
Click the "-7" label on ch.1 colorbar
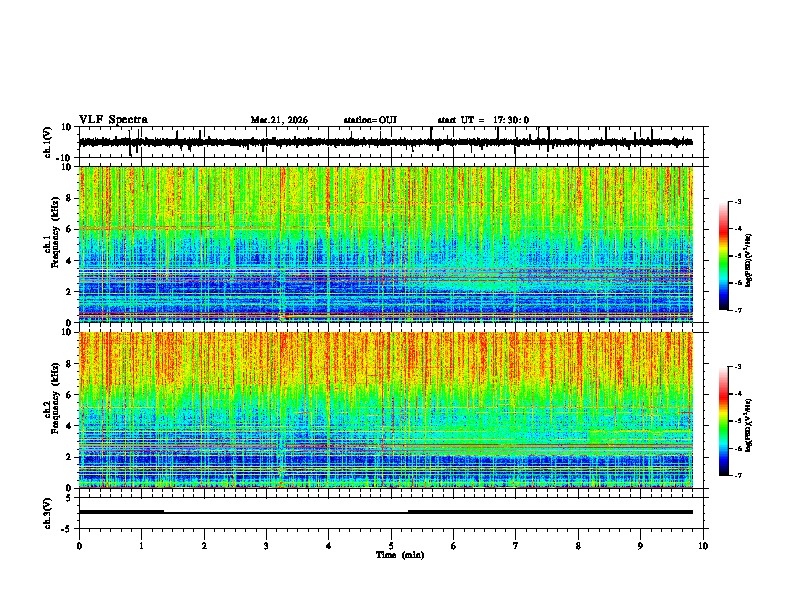738,310
